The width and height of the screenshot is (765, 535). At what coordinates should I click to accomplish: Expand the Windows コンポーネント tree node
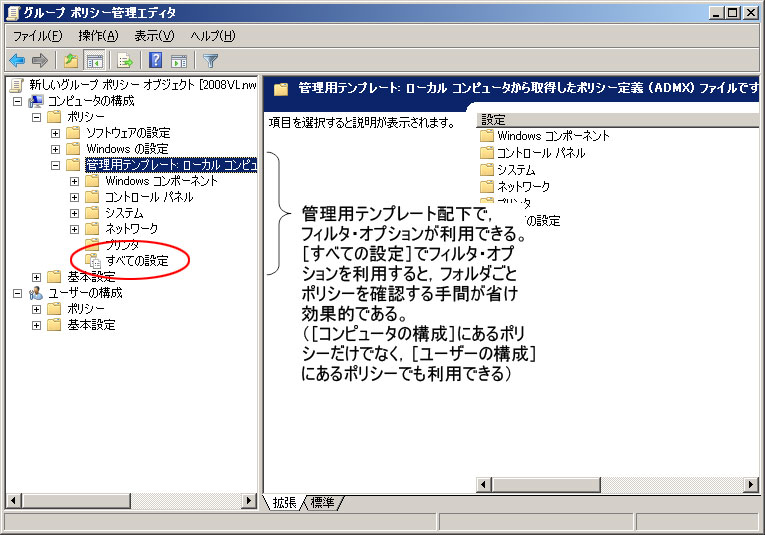pyautogui.click(x=75, y=181)
